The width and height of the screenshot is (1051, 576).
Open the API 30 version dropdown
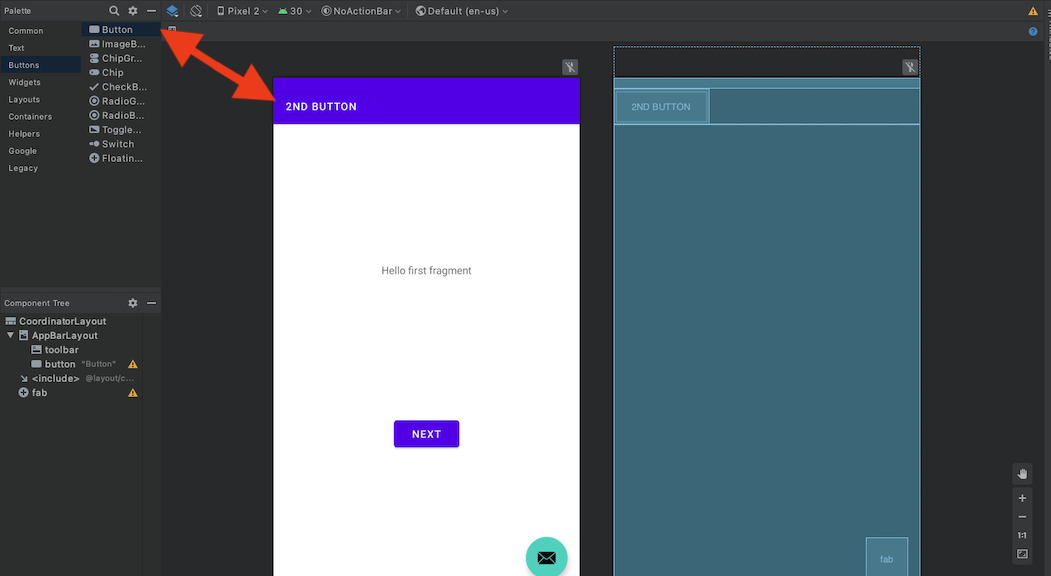[295, 11]
